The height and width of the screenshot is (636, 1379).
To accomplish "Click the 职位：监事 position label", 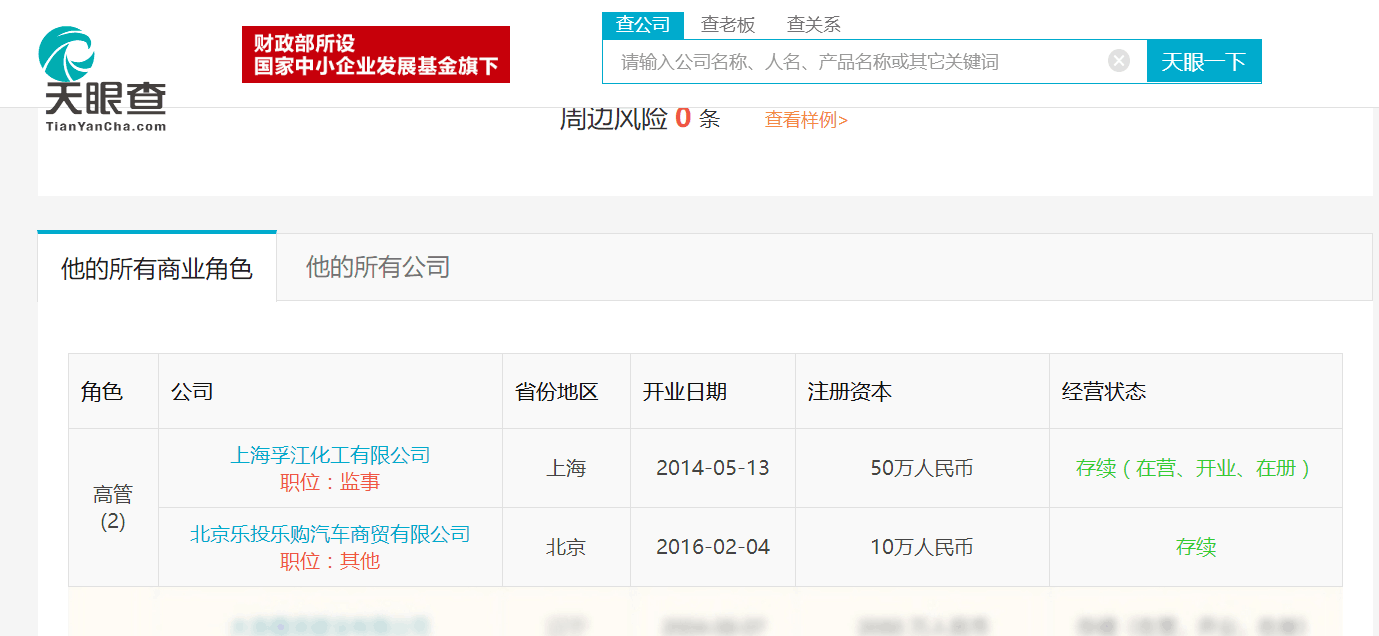I will click(330, 482).
